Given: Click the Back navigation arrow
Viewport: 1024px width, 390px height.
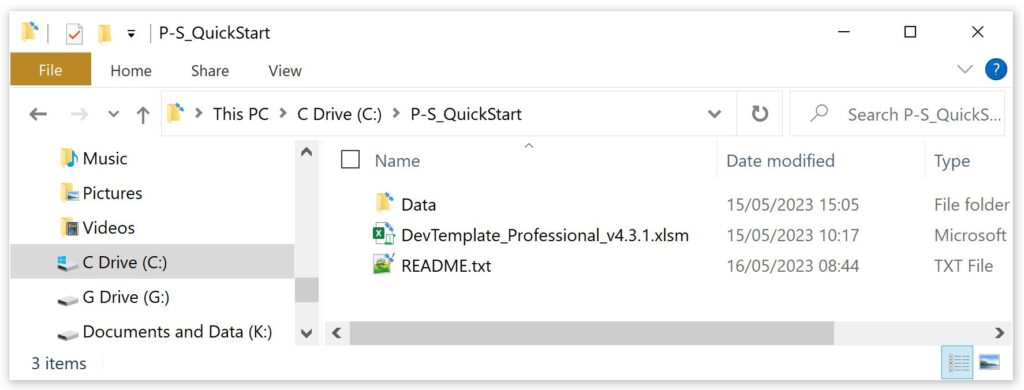Looking at the screenshot, I should [38, 115].
